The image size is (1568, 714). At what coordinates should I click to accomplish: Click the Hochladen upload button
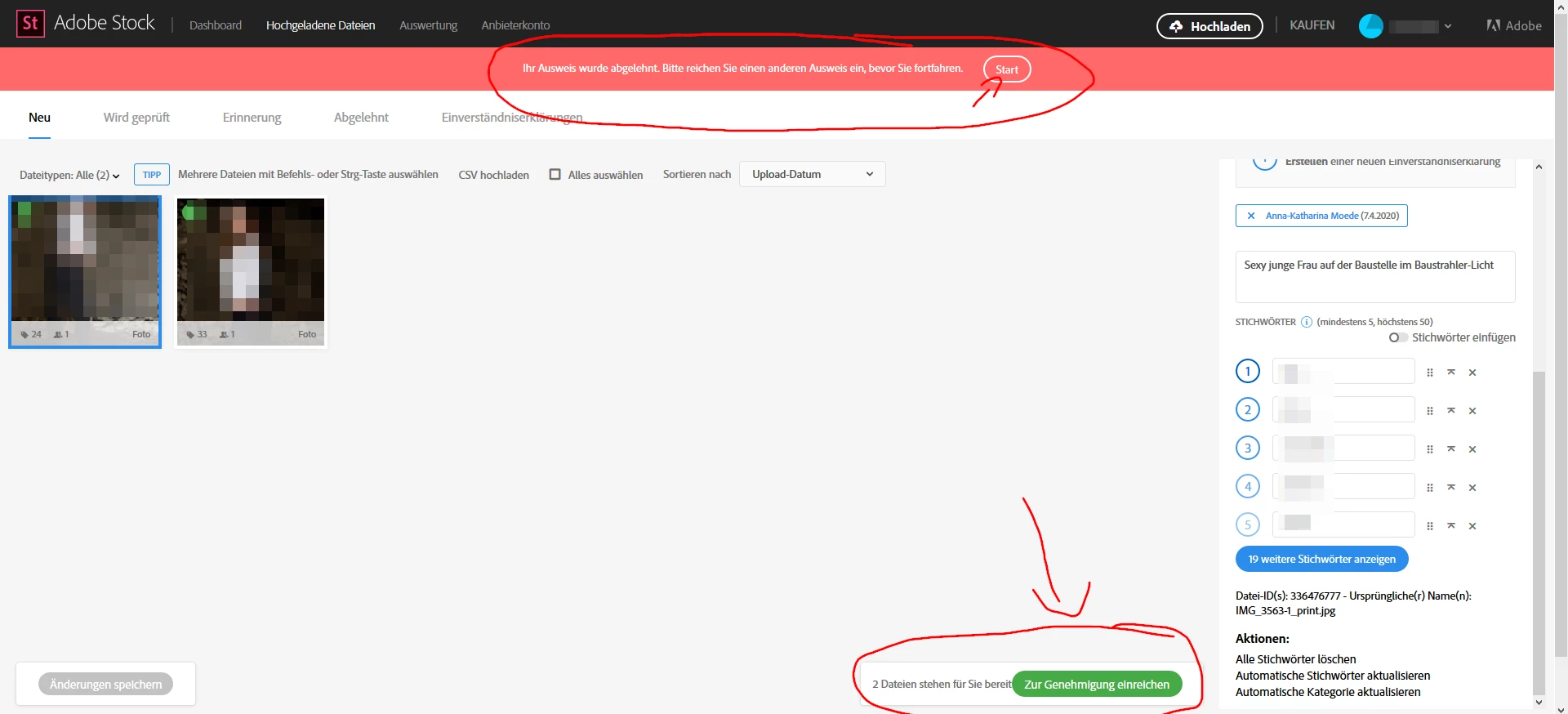1209,26
